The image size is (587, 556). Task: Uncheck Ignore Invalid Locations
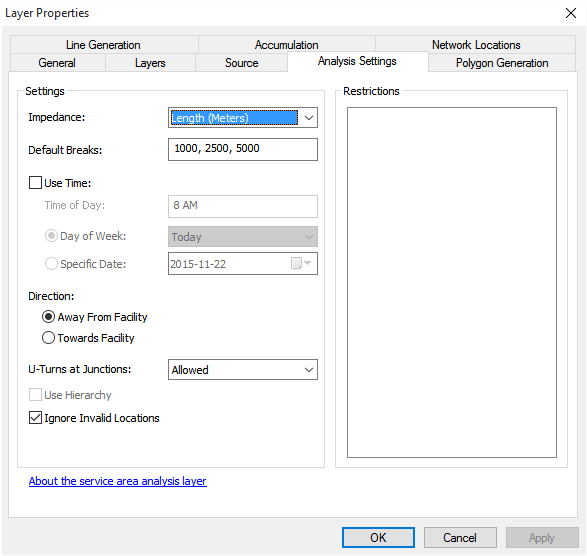pos(35,417)
